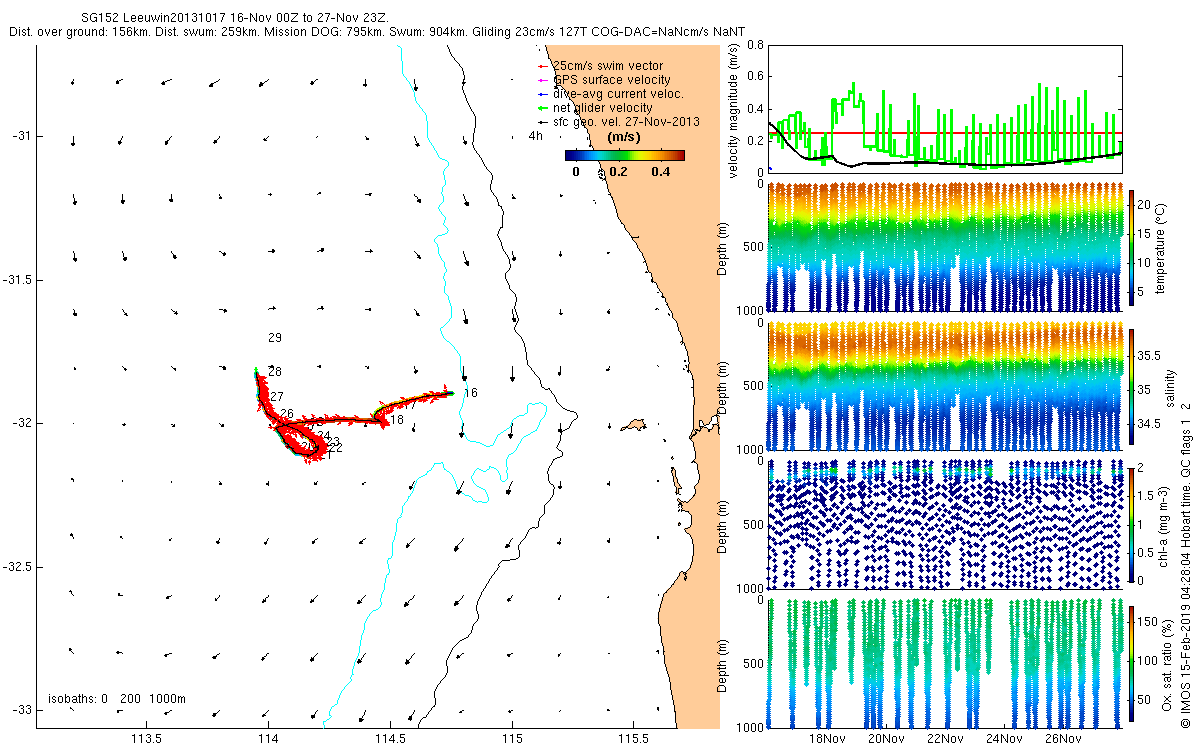Click day marker 18 on glider track
Viewport: 1200px width, 750px height.
[x=397, y=420]
